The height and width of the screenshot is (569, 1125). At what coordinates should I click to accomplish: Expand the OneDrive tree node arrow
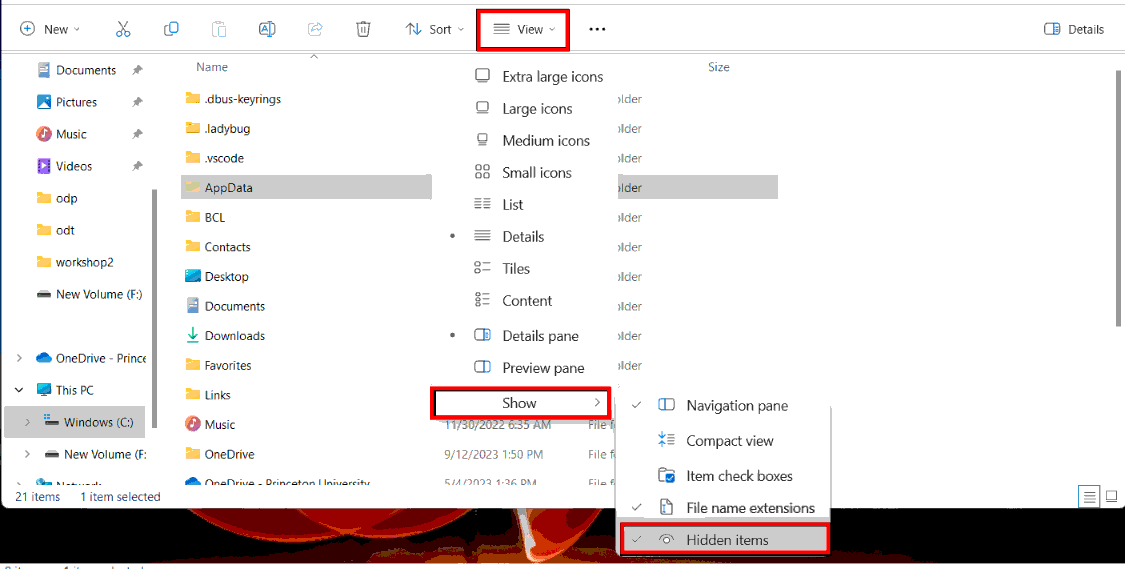(x=20, y=358)
